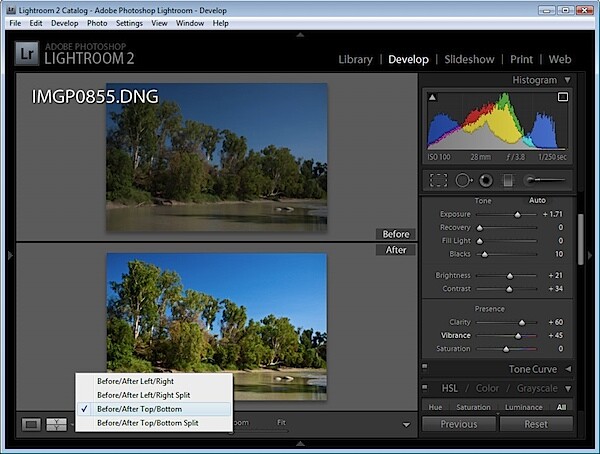Switch to the Library module
This screenshot has width=600, height=454.
(x=355, y=59)
